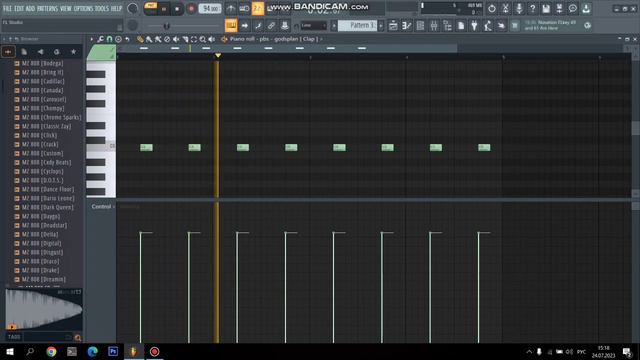640x360 pixels.
Task: Click the download content library icon
Action: click(x=586, y=9)
